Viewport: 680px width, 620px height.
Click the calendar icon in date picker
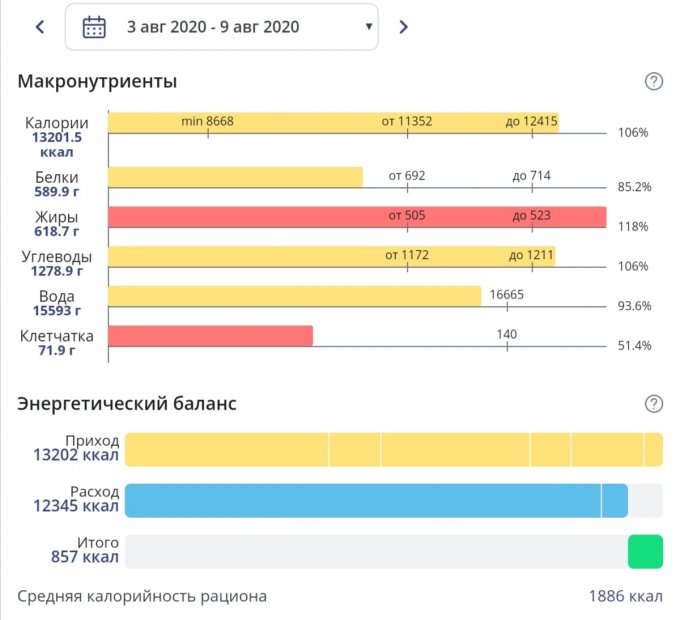[94, 27]
